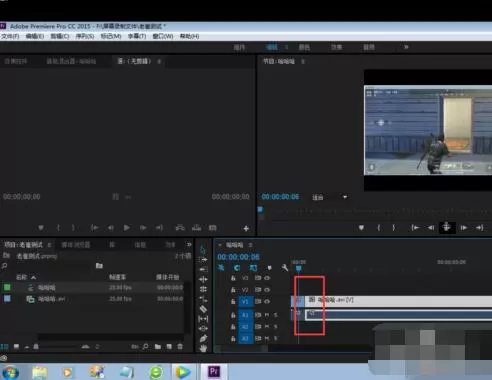492x380 pixels.
Task: Add marker in timeline panel
Action: click(x=269, y=268)
